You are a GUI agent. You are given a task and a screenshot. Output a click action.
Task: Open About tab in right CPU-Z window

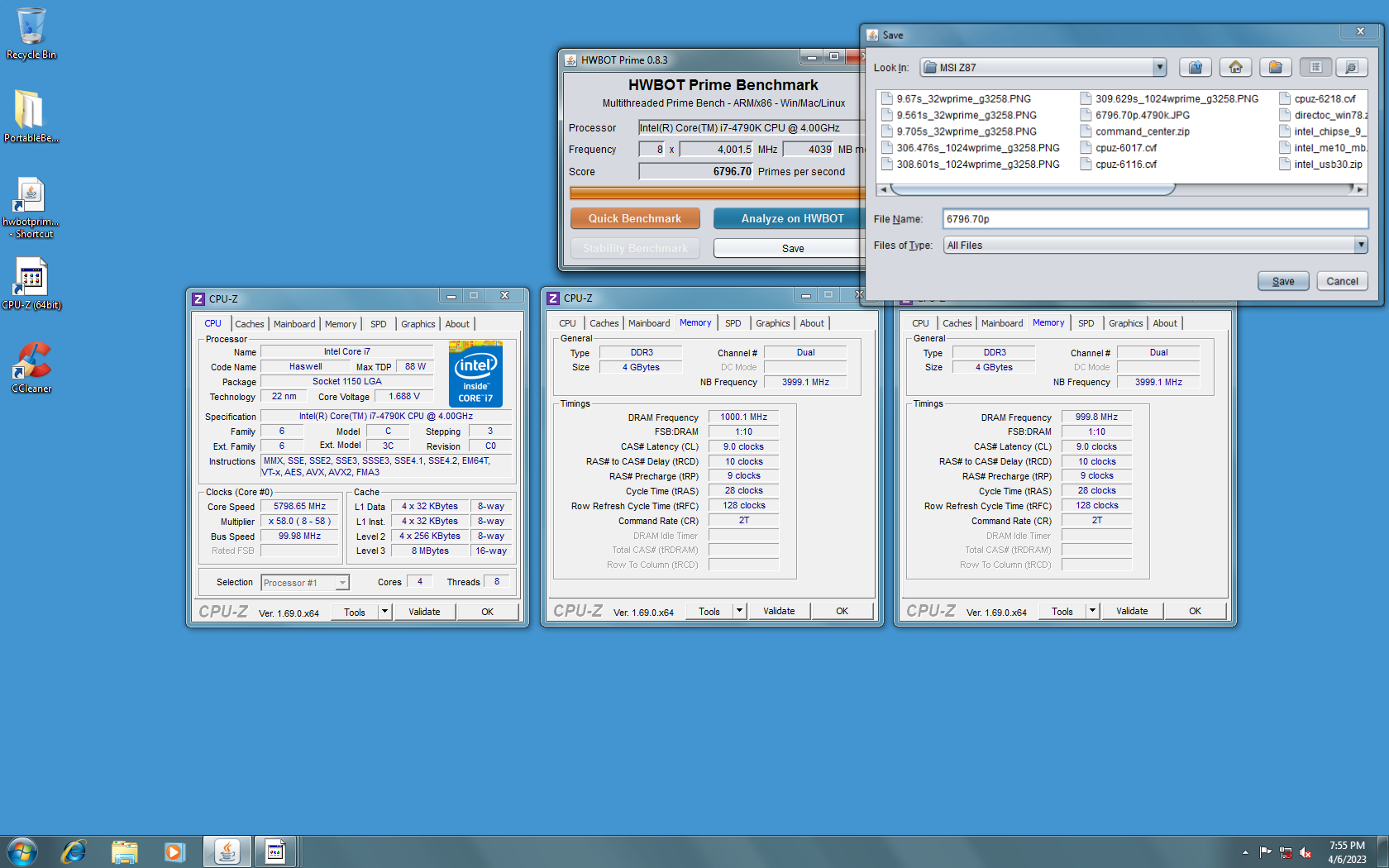pyautogui.click(x=1164, y=323)
